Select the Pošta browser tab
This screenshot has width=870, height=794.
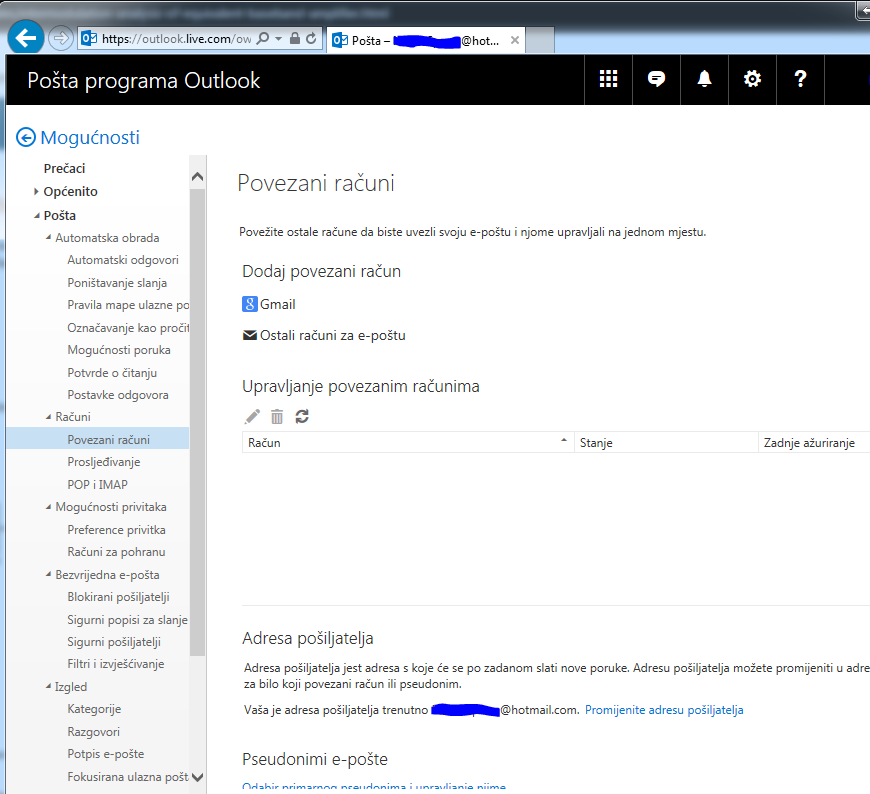[426, 41]
